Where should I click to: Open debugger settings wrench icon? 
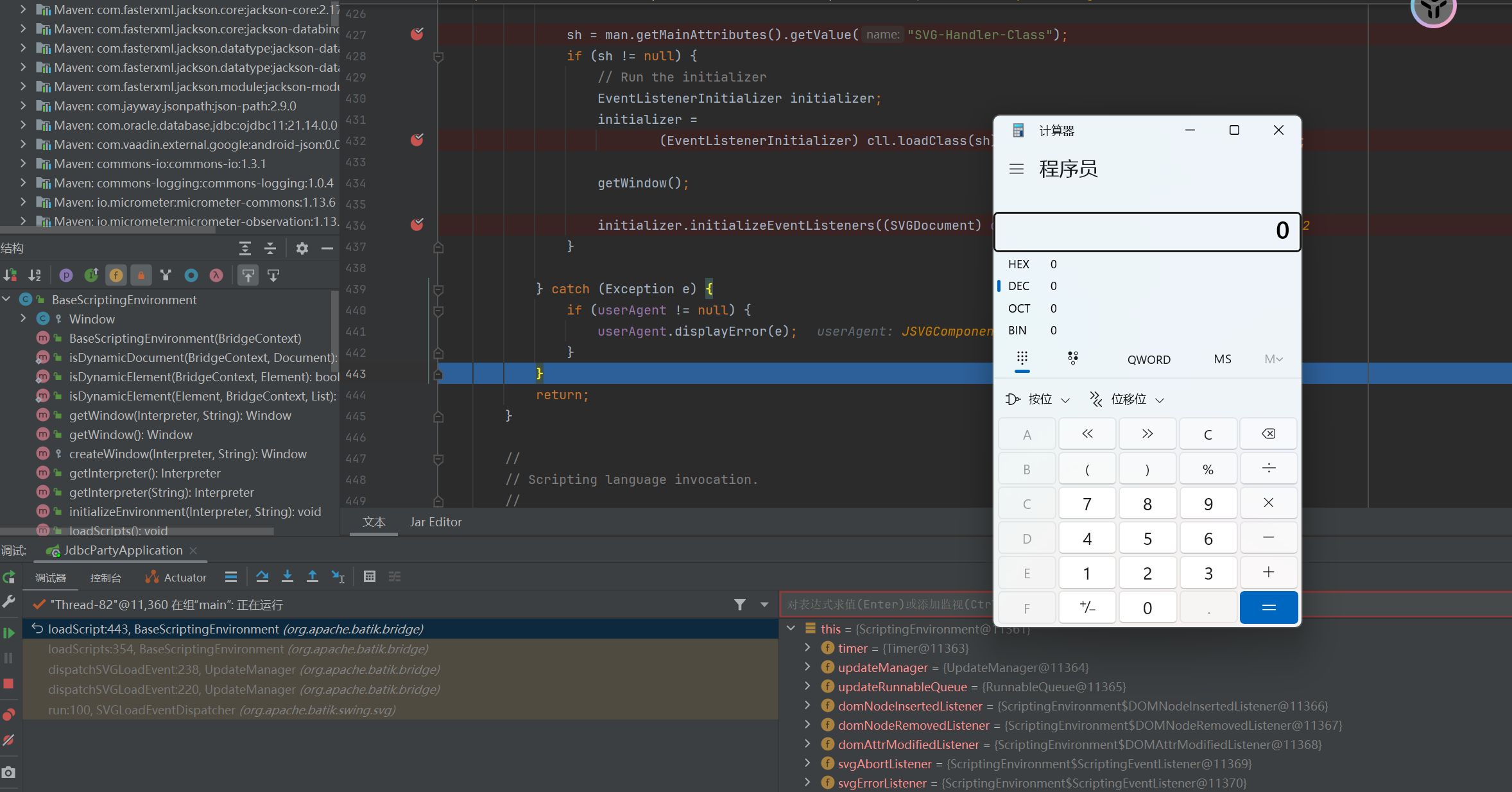pos(9,601)
